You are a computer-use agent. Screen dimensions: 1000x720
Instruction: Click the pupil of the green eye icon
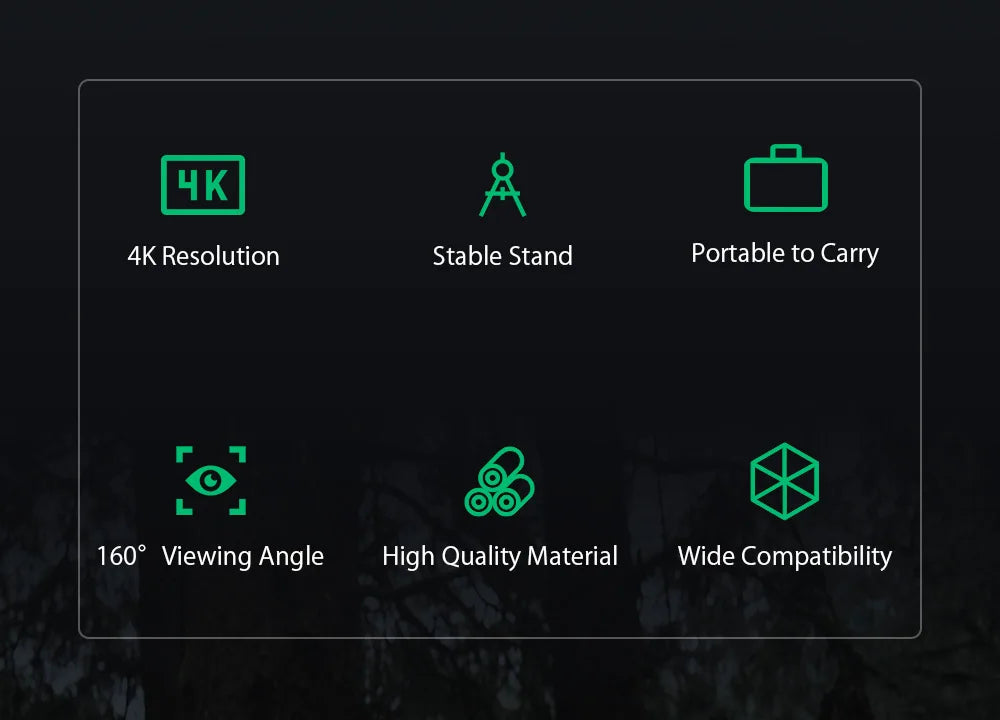point(210,480)
